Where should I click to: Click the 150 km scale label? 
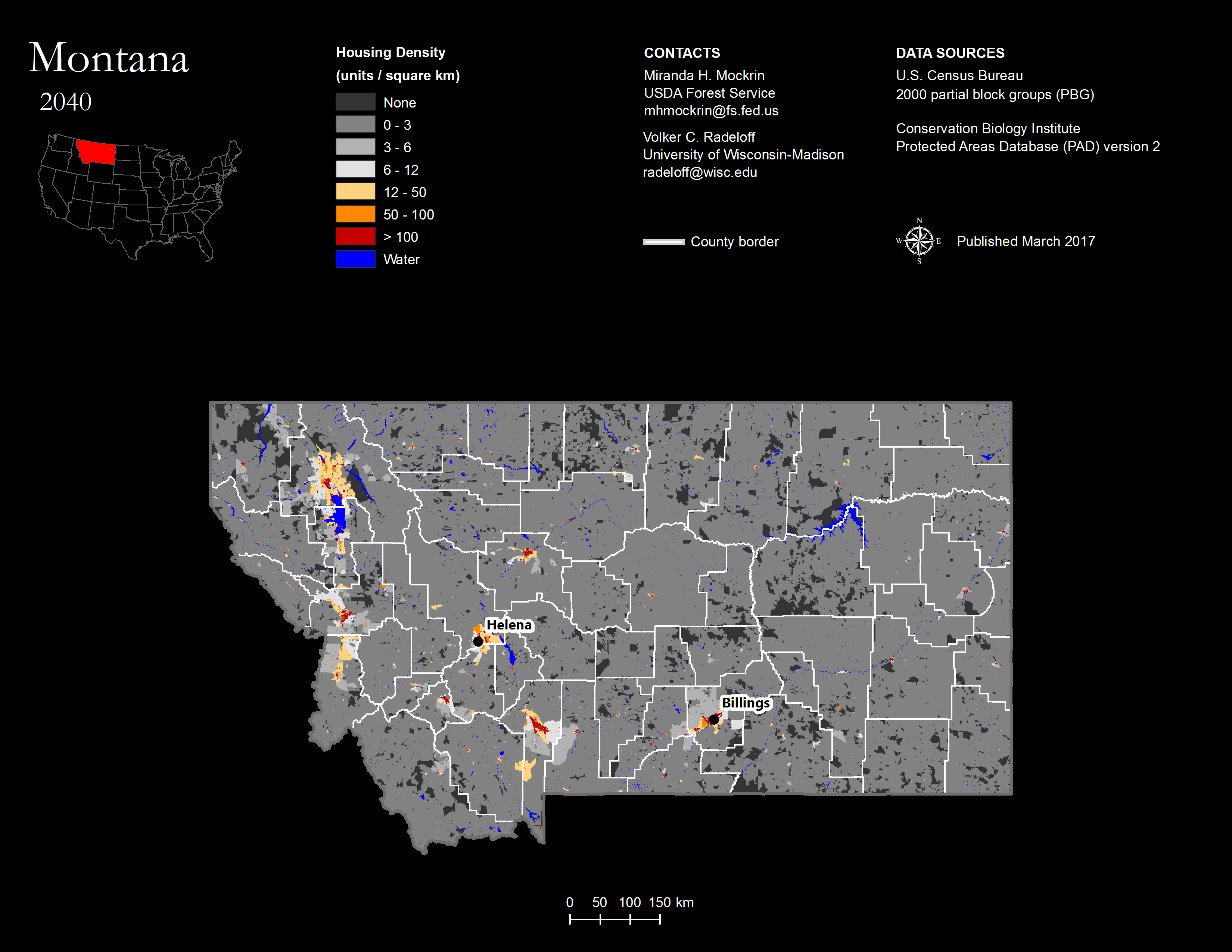[x=671, y=902]
